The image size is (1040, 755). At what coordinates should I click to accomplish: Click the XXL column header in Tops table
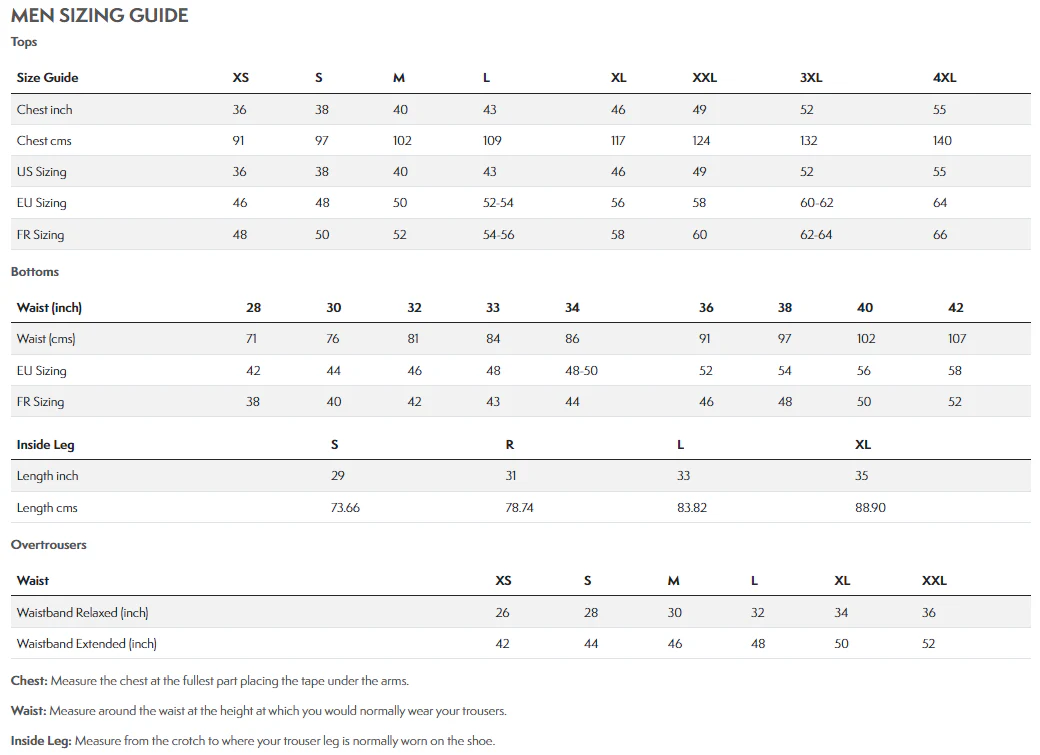(704, 78)
